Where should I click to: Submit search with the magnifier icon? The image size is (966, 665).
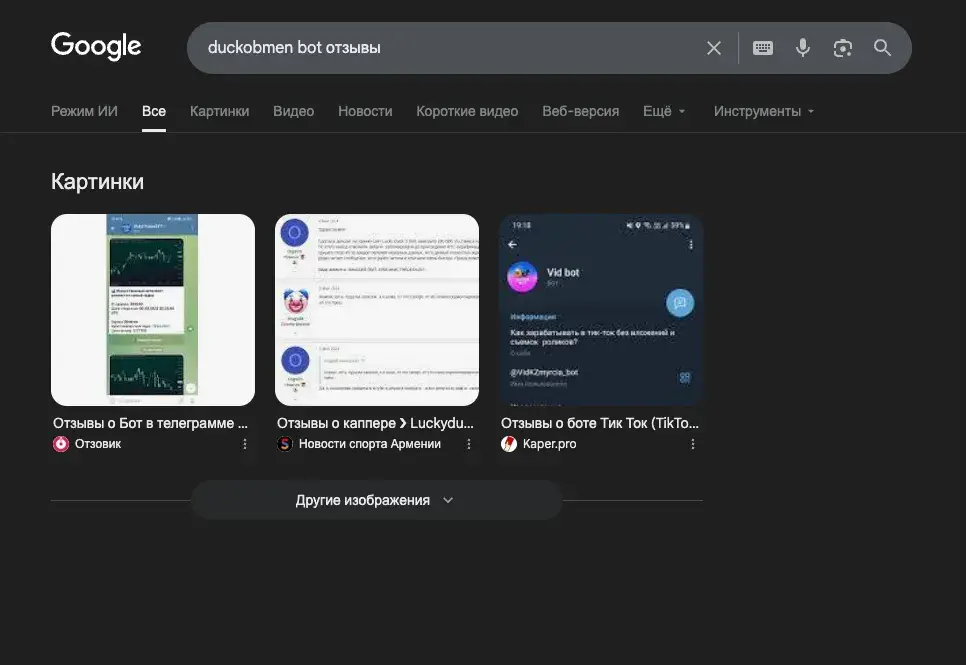click(x=882, y=48)
